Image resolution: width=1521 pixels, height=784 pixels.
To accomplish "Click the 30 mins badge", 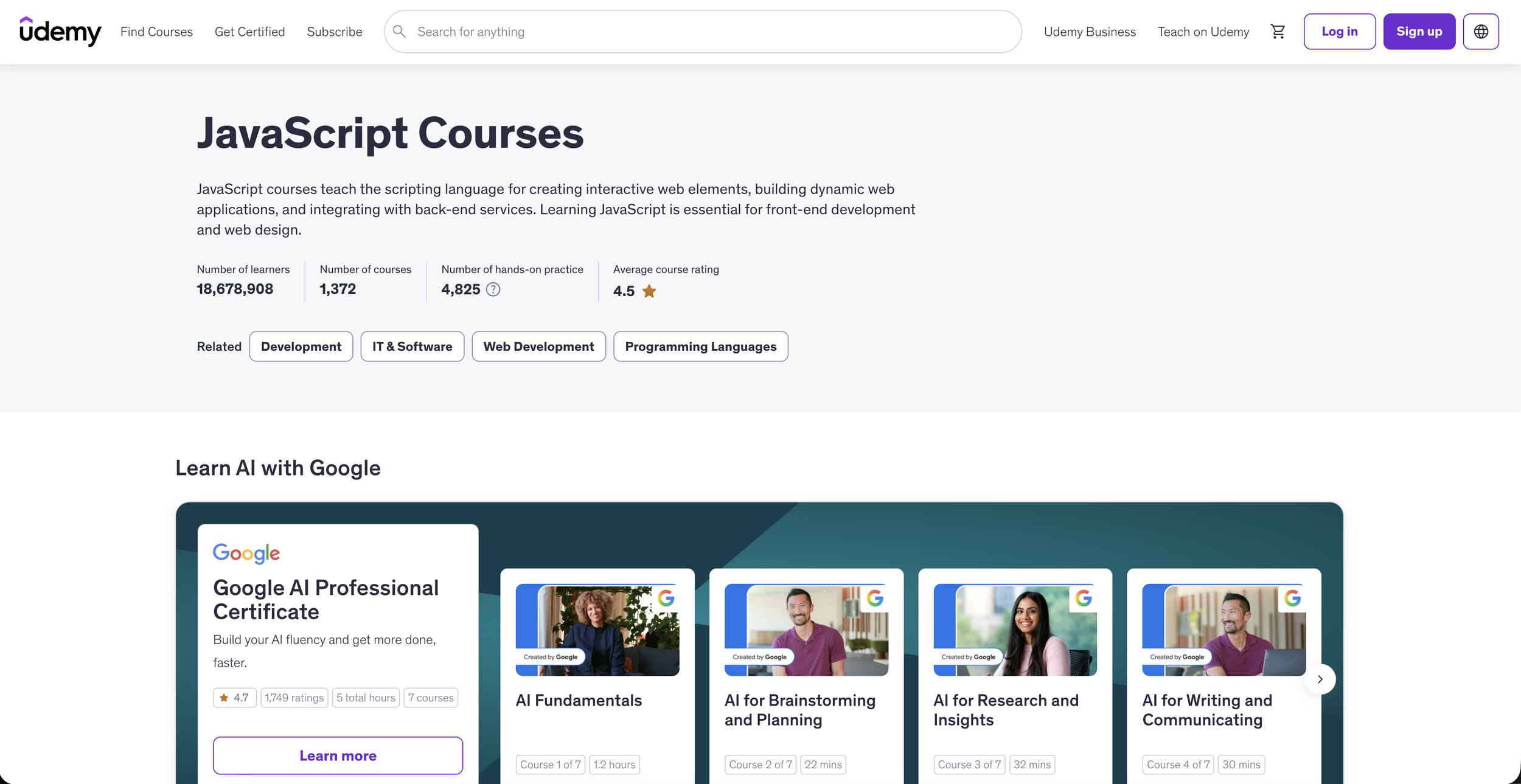I will pos(1241,765).
